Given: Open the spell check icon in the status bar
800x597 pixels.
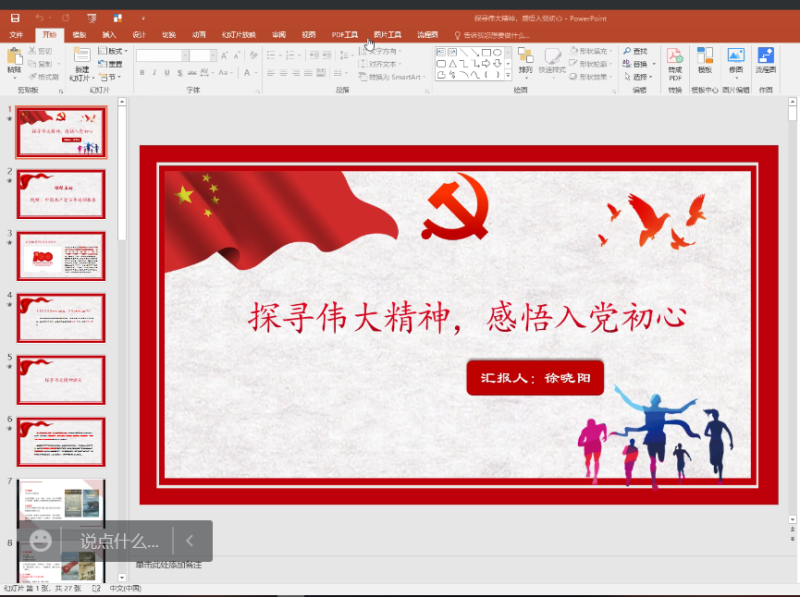Looking at the screenshot, I should coord(96,588).
